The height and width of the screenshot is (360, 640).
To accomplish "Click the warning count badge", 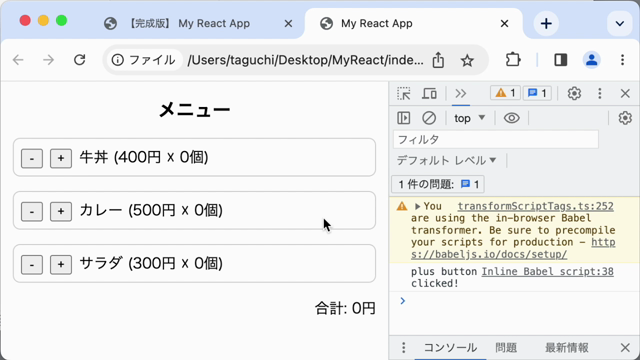I will tap(505, 93).
